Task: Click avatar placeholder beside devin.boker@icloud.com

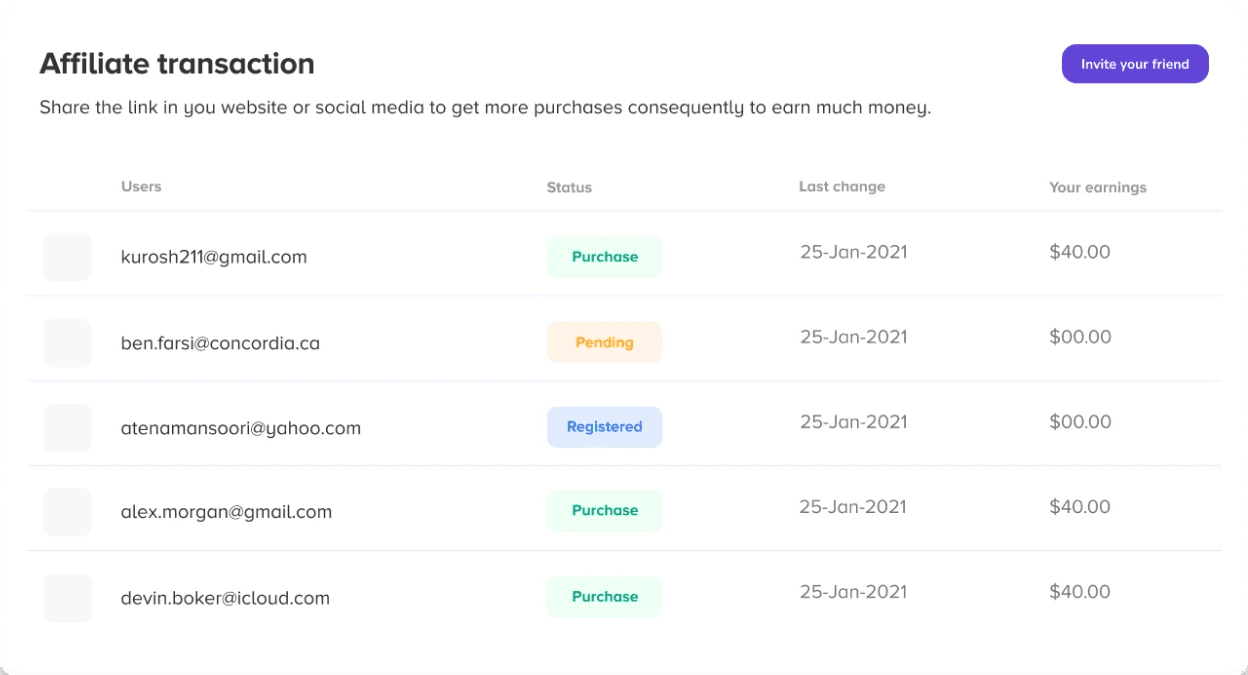Action: point(67,598)
